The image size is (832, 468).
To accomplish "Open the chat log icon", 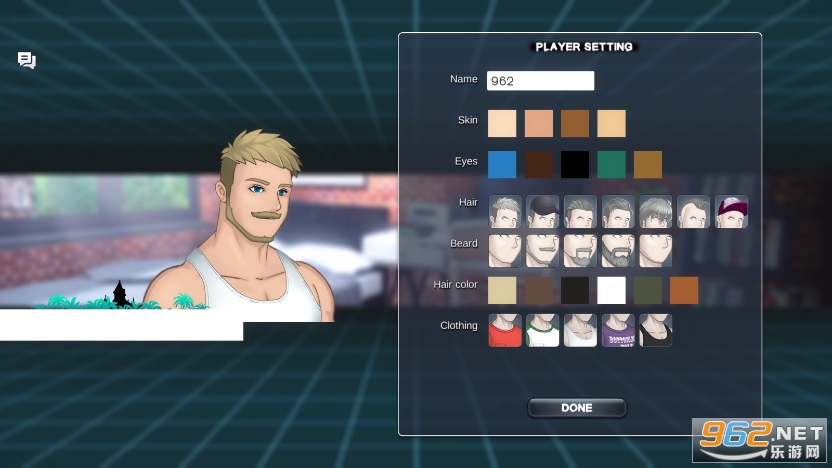I will point(27,60).
